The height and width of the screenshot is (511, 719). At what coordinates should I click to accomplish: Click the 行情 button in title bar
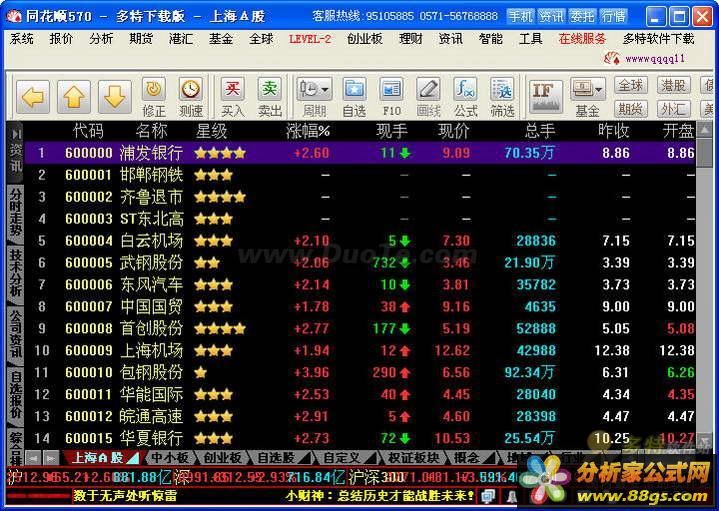[x=614, y=17]
